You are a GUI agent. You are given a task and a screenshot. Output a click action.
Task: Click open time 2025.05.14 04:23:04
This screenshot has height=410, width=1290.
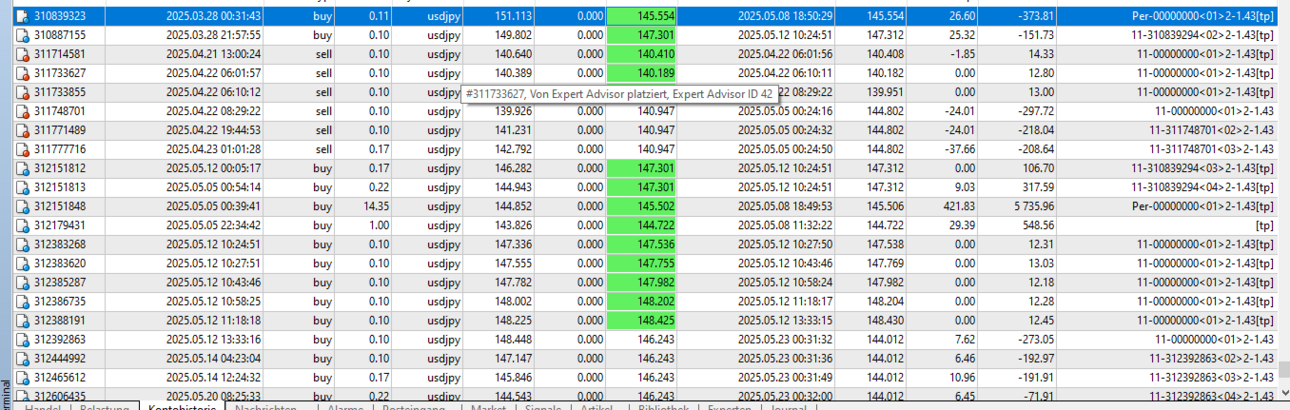(214, 359)
